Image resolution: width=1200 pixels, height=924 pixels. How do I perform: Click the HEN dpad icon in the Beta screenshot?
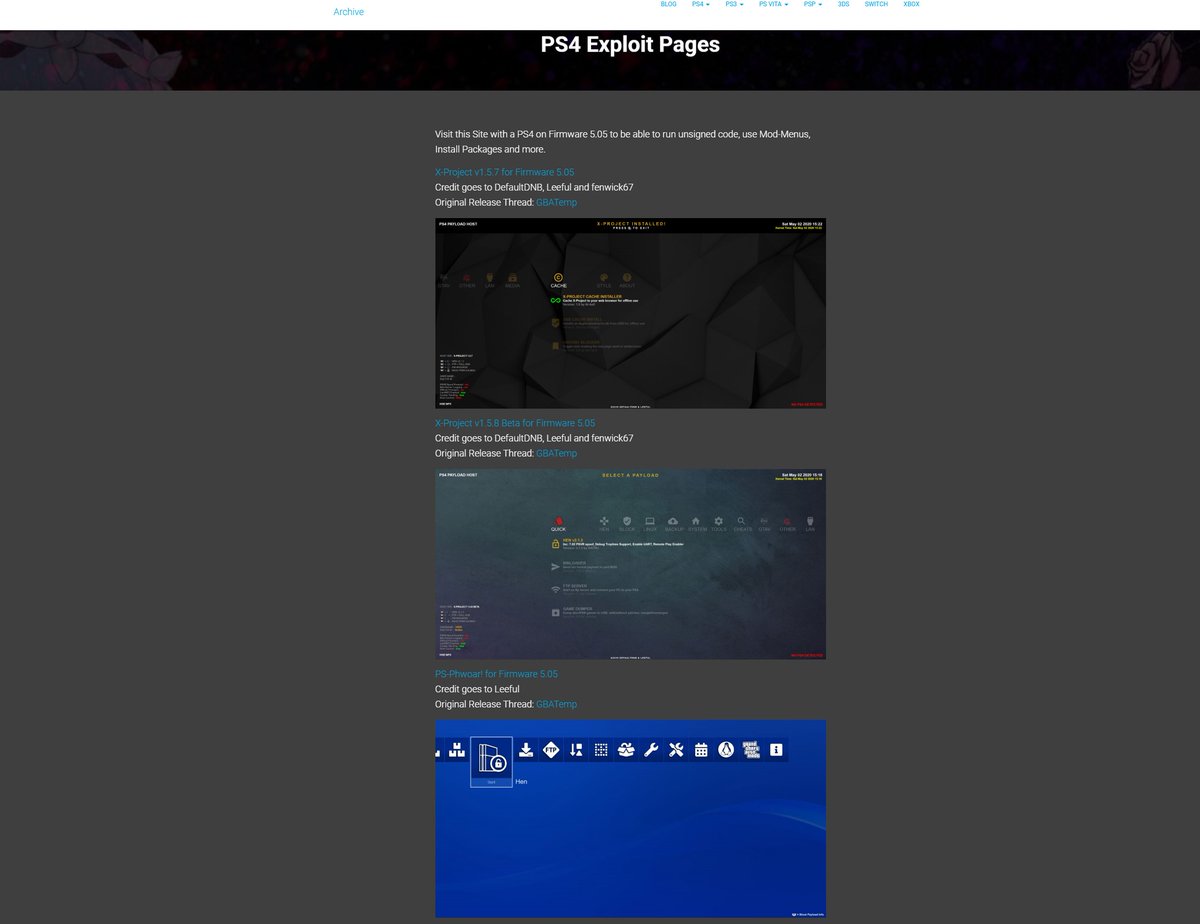pyautogui.click(x=604, y=521)
